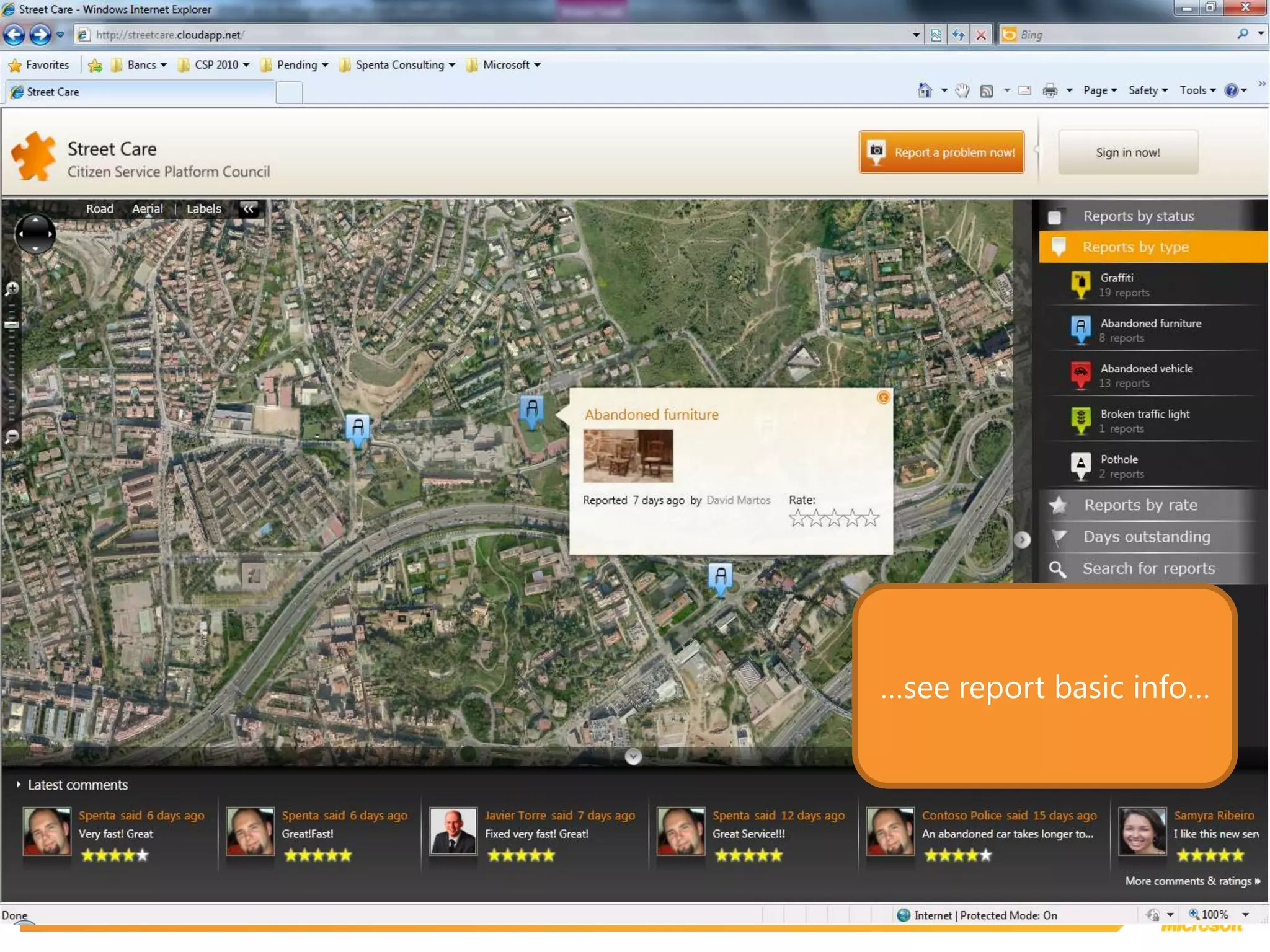Open the Pending favorites folder
Screen dimensions: 1270x952
pyautogui.click(x=294, y=64)
